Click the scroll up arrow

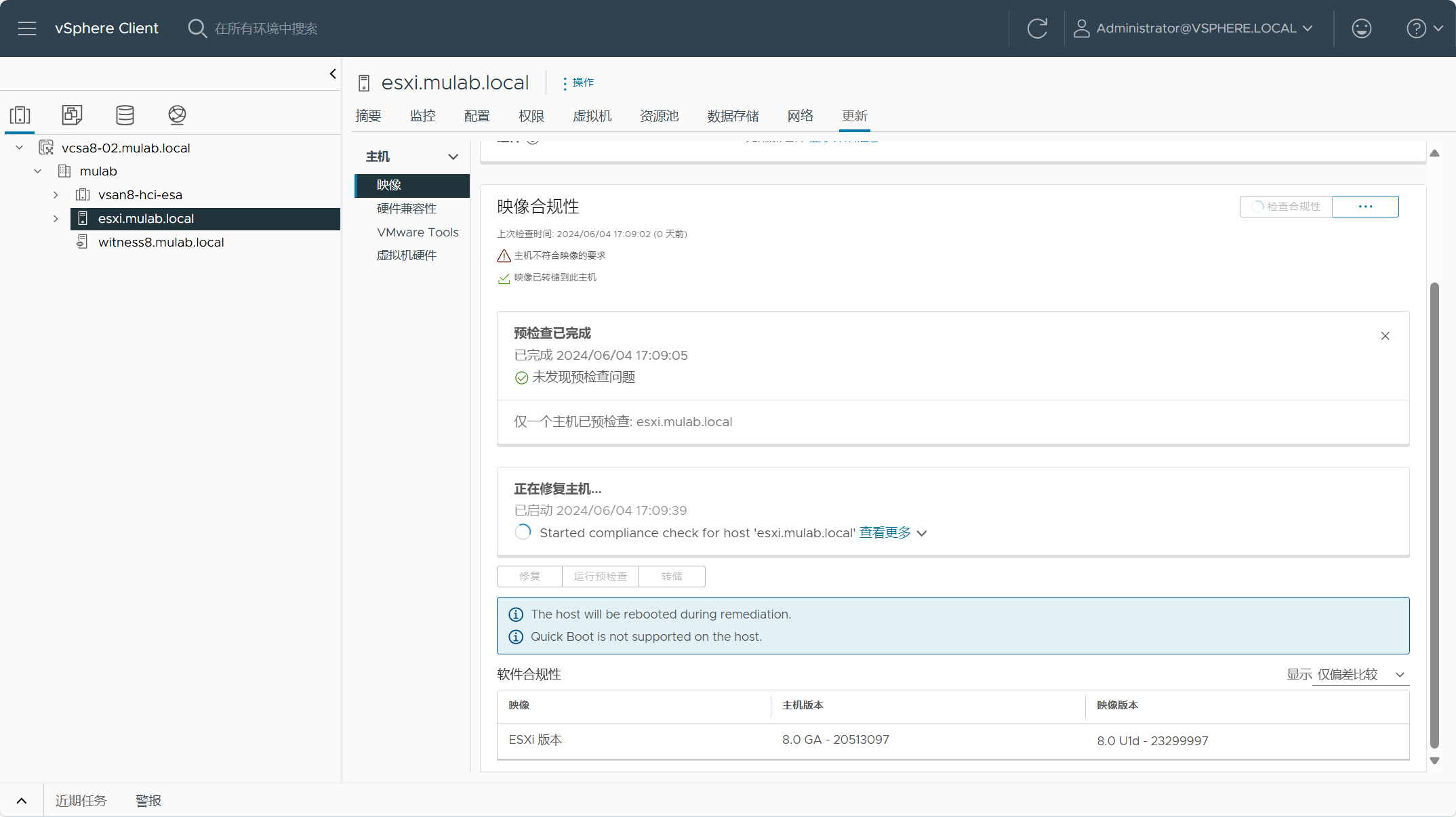(x=1434, y=154)
